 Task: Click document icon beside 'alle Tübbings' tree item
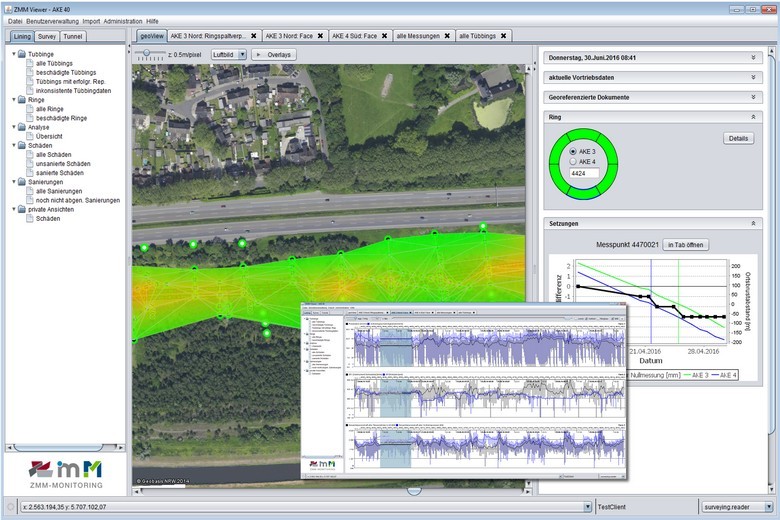(x=30, y=63)
